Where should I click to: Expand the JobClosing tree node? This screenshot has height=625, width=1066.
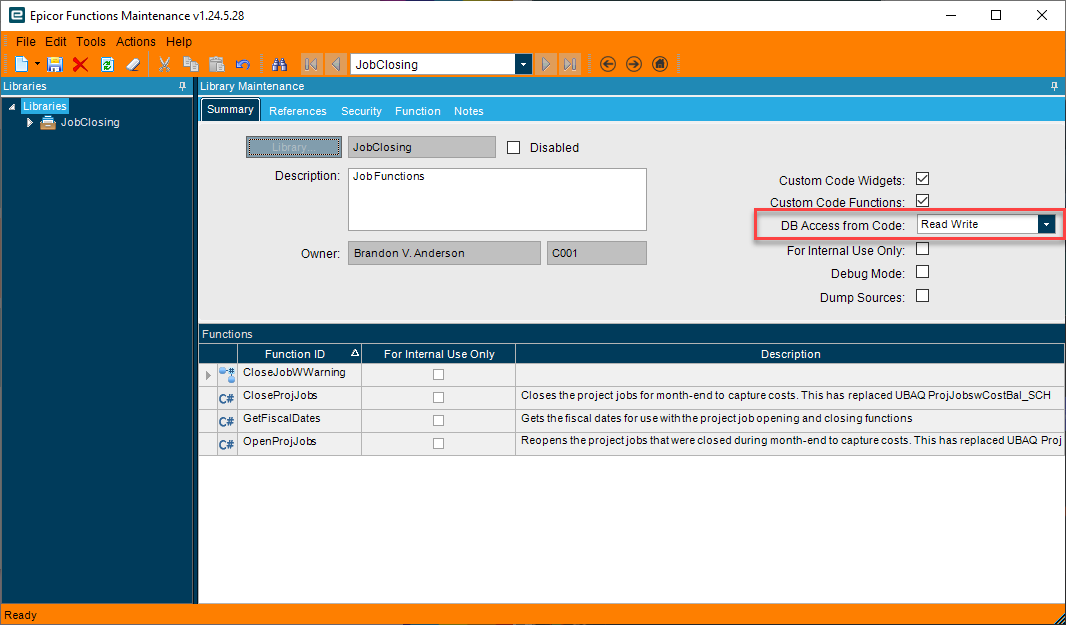click(29, 122)
